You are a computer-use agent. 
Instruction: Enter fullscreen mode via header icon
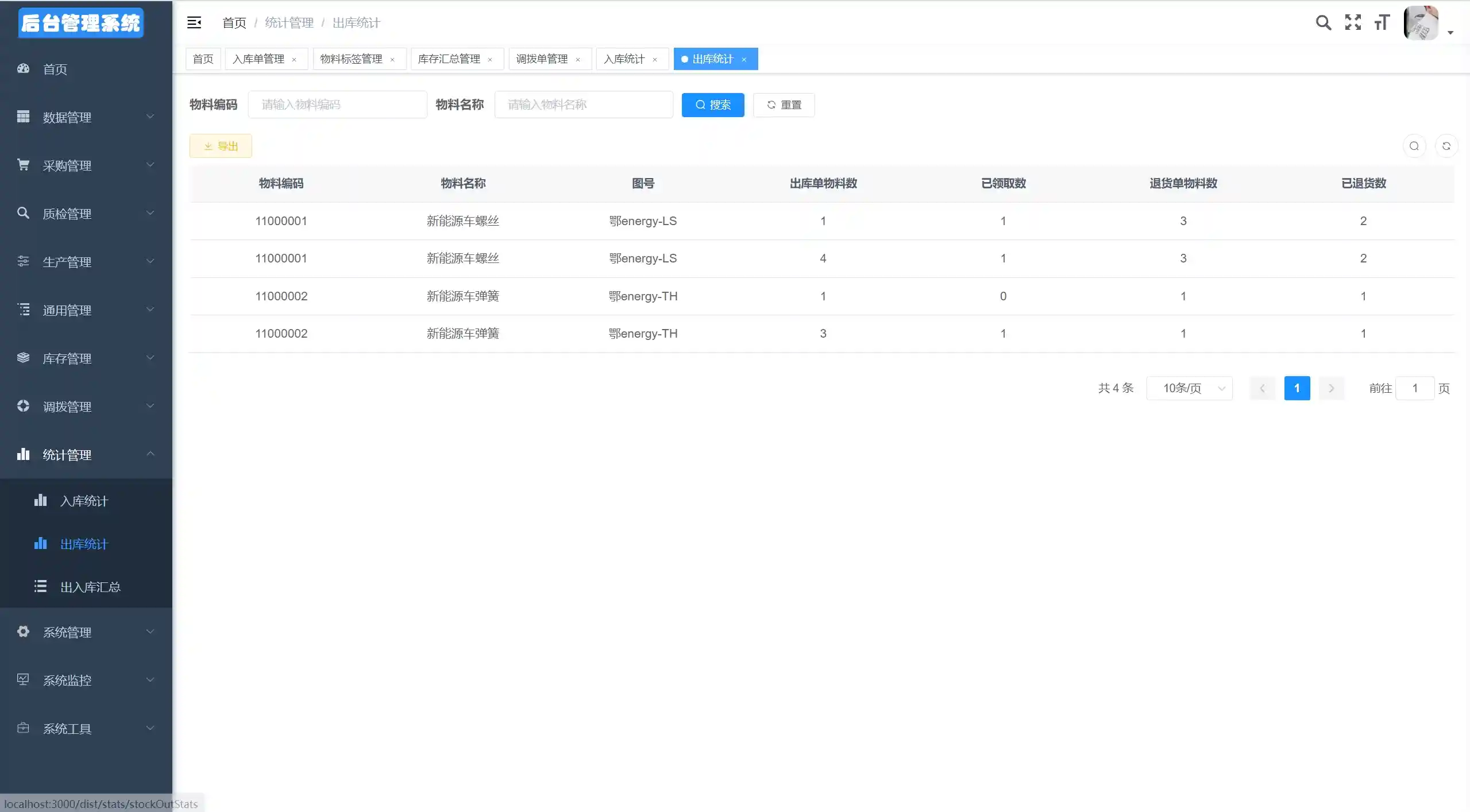(1353, 23)
